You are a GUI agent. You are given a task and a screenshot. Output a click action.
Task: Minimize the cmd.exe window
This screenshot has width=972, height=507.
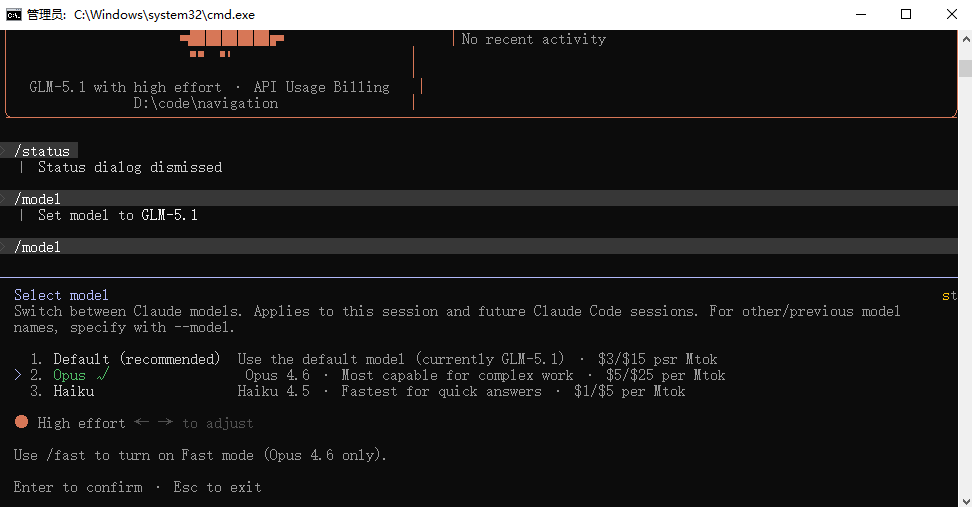tap(861, 14)
